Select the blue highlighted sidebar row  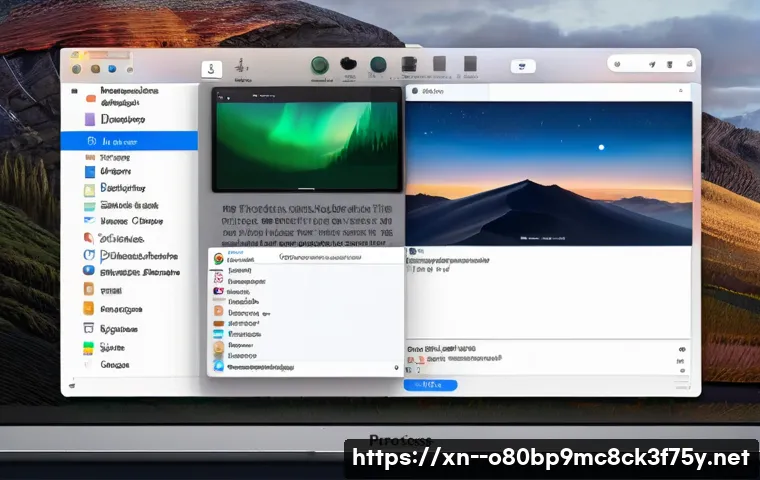pyautogui.click(x=129, y=141)
